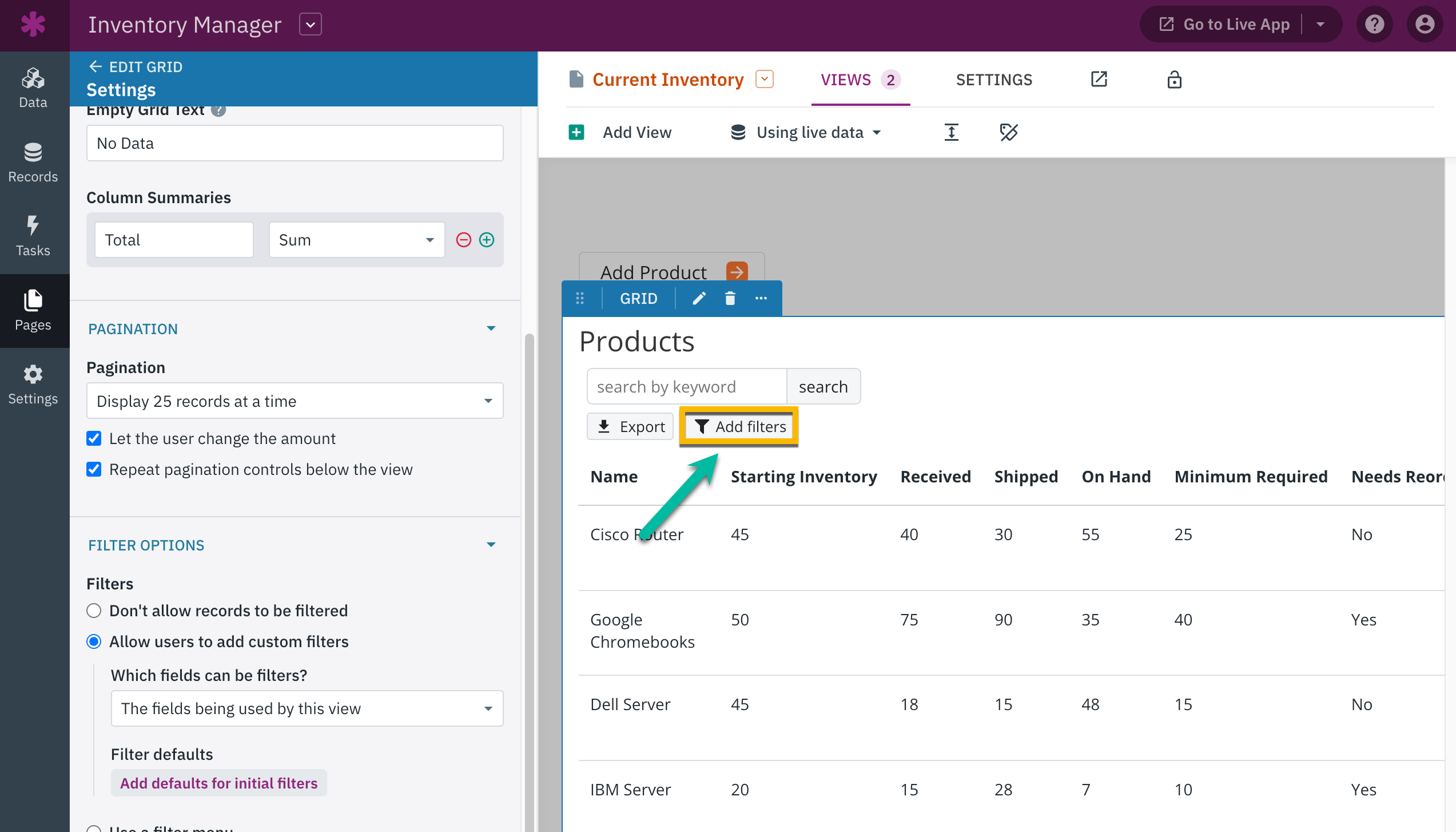
Task: Open the Sum summary type dropdown
Action: click(356, 240)
